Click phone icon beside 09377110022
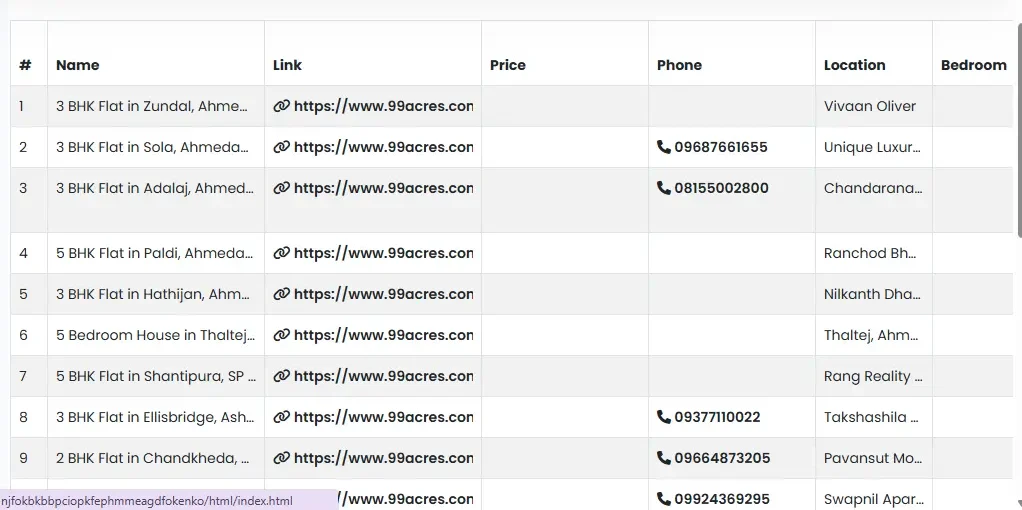1022x510 pixels. [x=664, y=417]
